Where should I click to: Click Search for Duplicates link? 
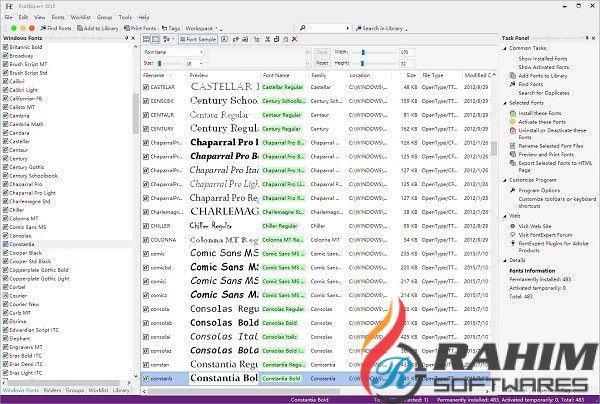pyautogui.click(x=544, y=93)
